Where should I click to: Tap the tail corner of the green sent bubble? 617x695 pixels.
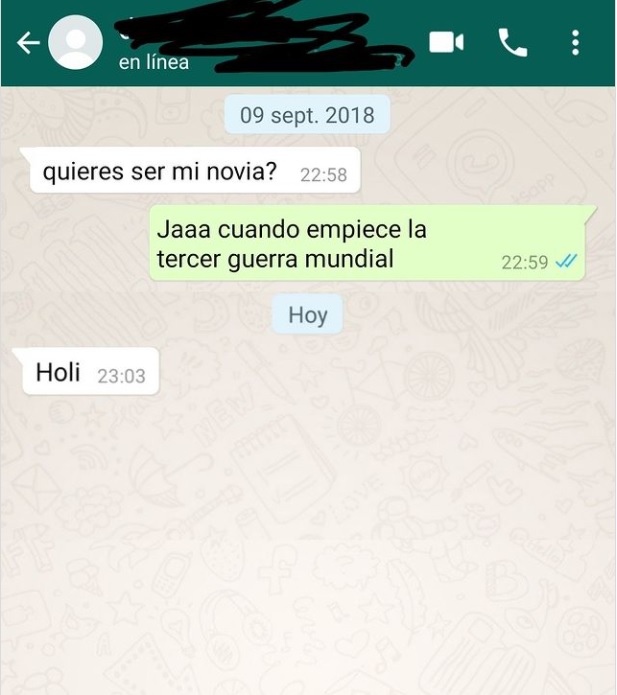tap(591, 212)
